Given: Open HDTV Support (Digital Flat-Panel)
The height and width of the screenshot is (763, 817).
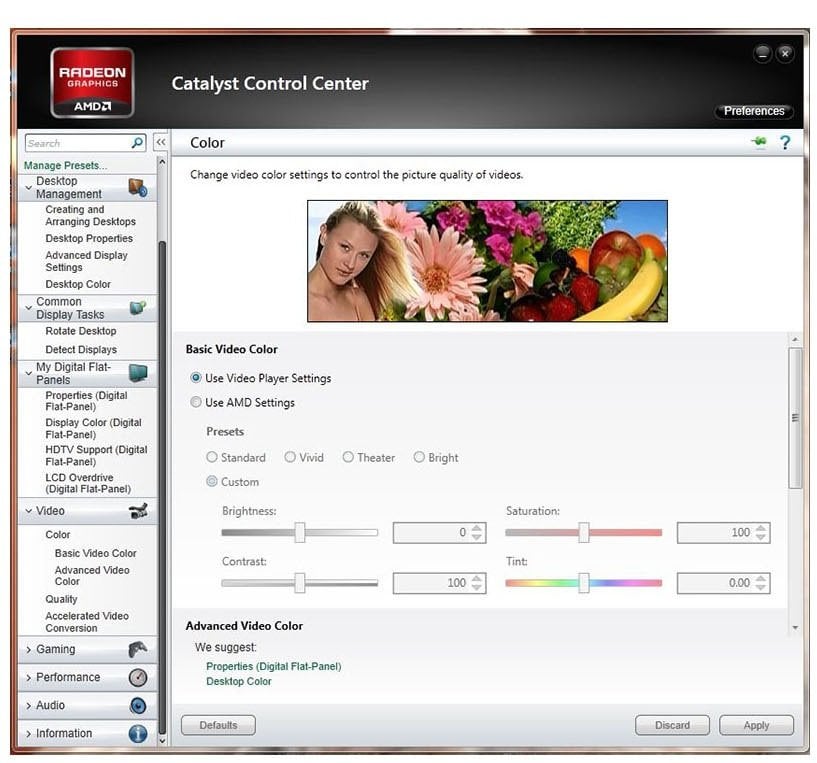Looking at the screenshot, I should coord(96,455).
